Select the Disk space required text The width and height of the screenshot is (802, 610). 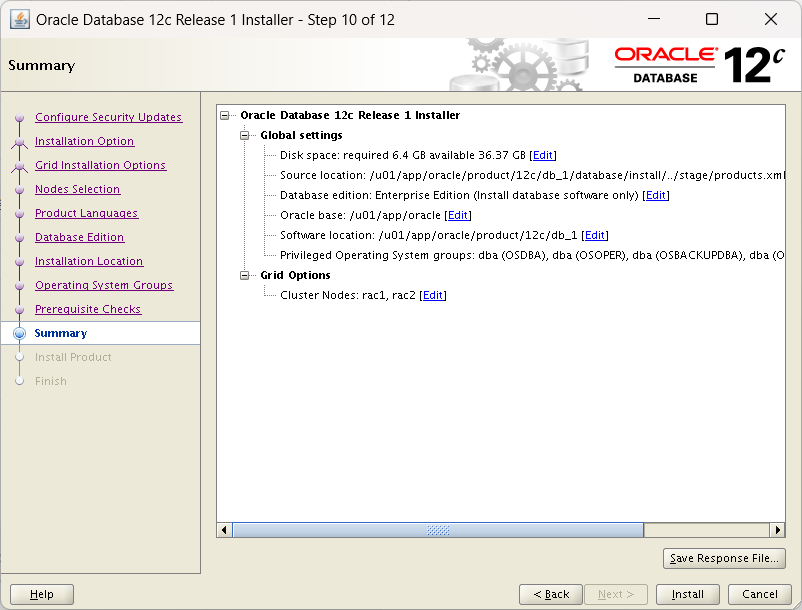403,155
